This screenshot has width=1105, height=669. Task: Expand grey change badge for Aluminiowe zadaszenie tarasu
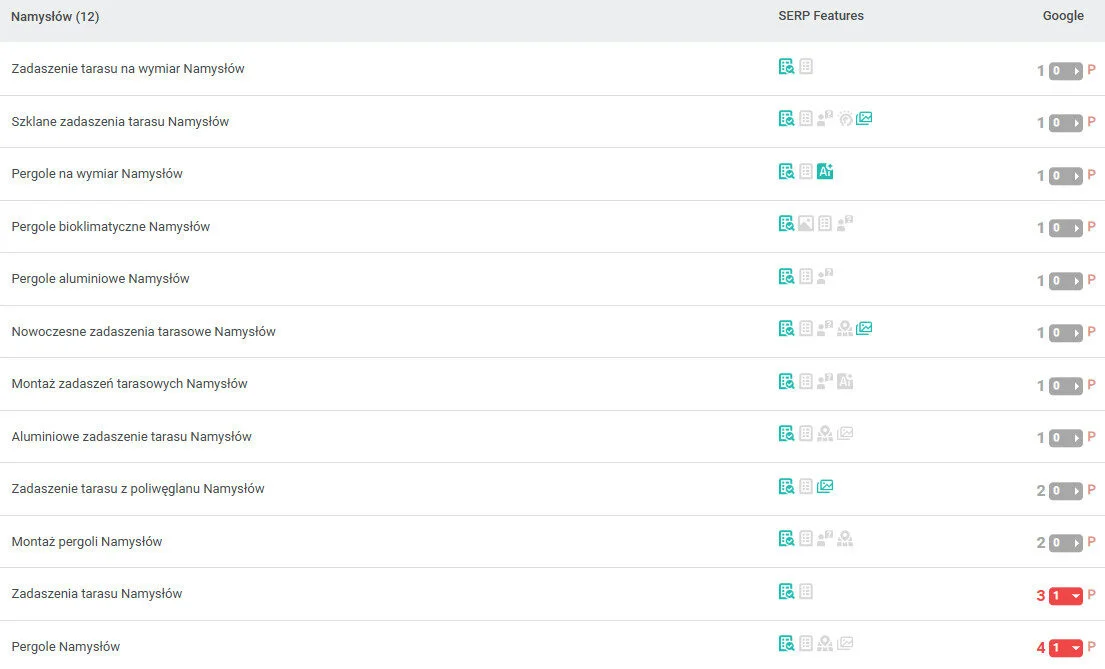[x=1065, y=438]
